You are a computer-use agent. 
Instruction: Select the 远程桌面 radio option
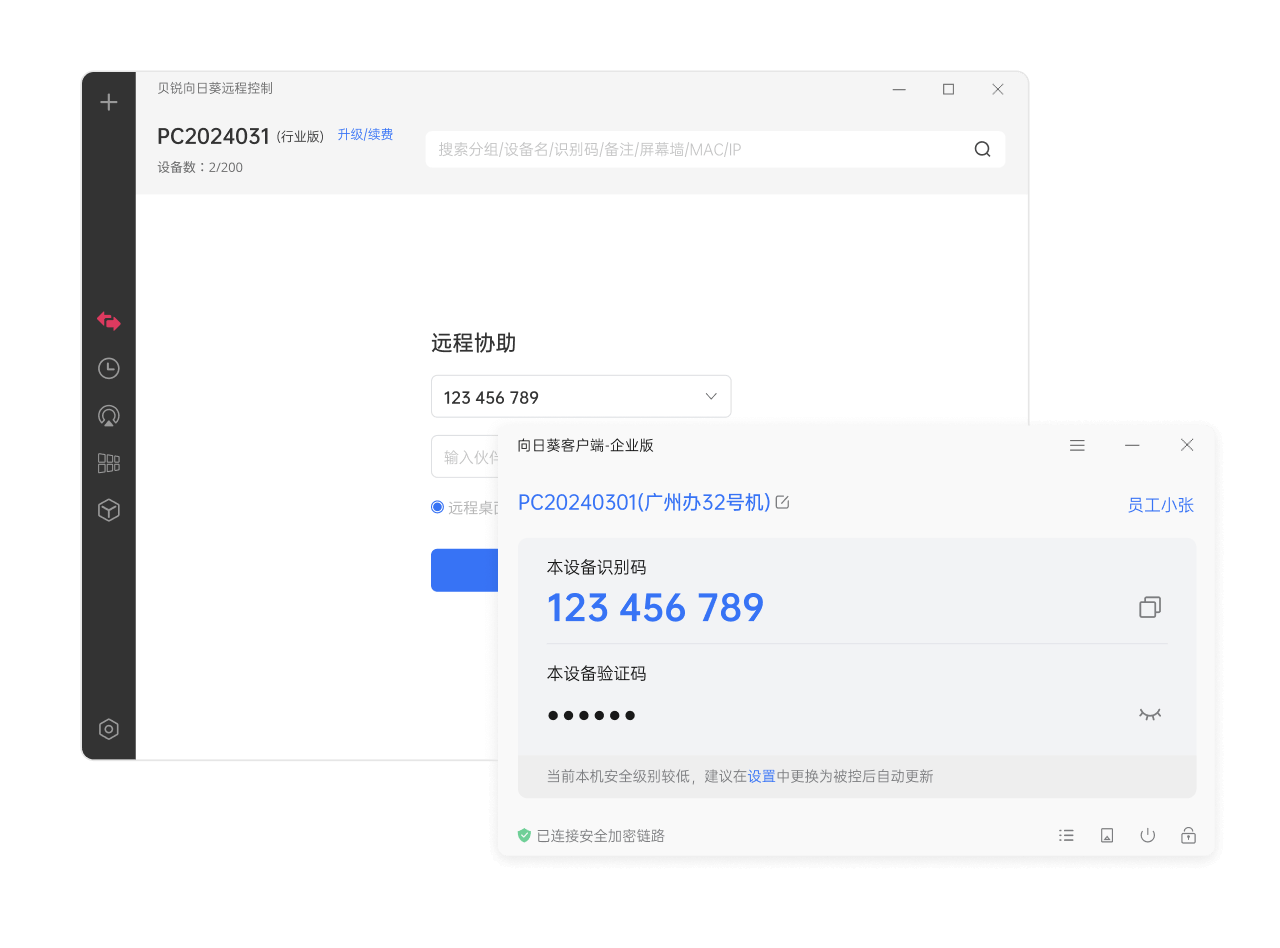437,507
